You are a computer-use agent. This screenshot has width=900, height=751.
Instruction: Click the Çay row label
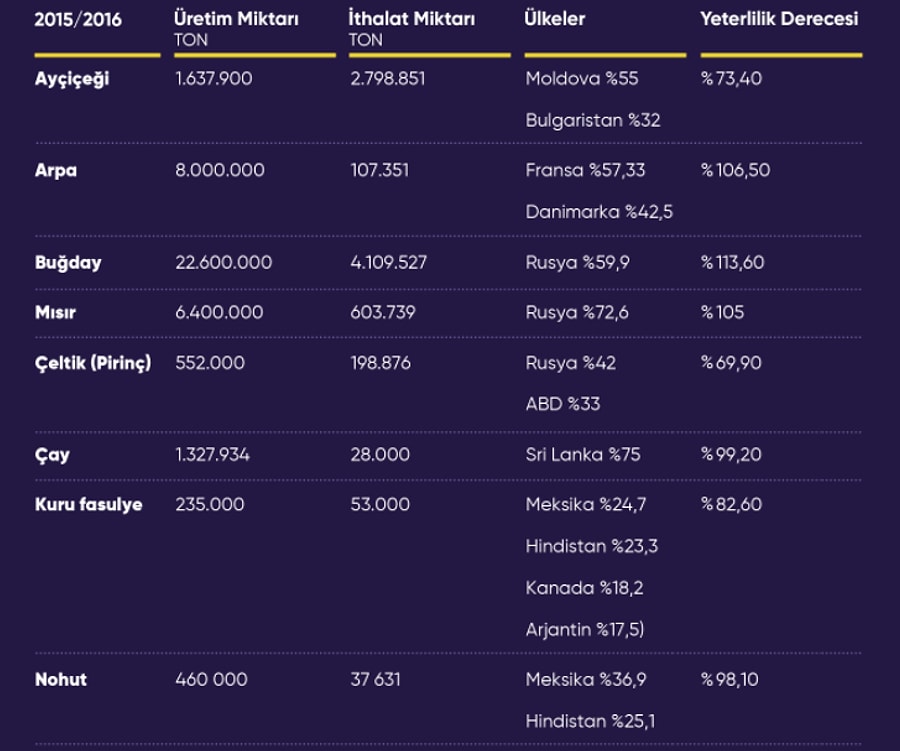pos(52,455)
